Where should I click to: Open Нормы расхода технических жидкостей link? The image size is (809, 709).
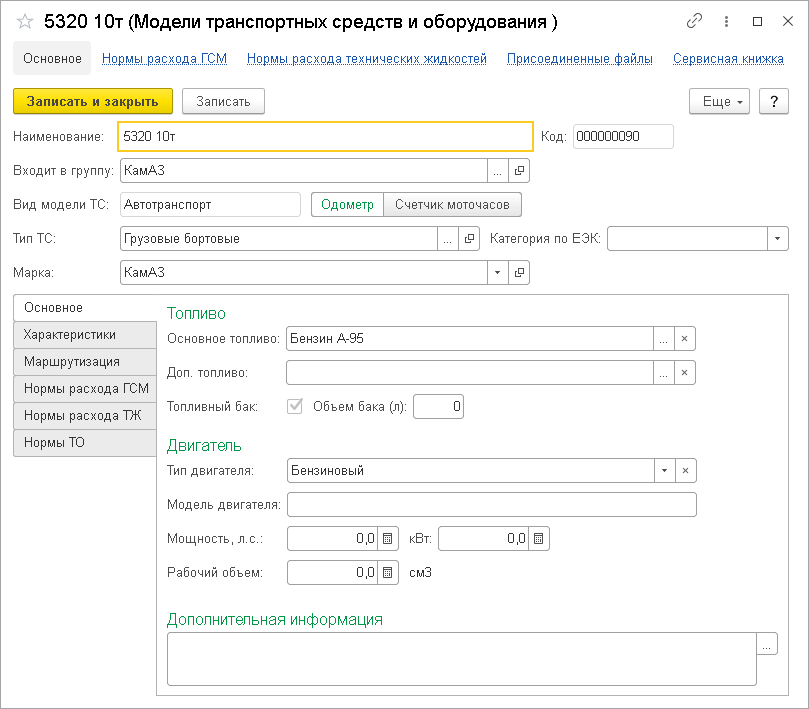pos(367,59)
